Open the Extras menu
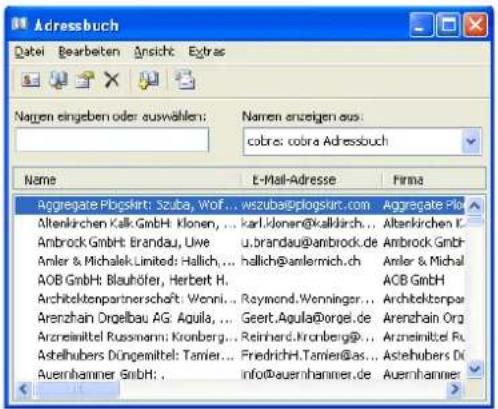498x409 pixels. (x=207, y=52)
